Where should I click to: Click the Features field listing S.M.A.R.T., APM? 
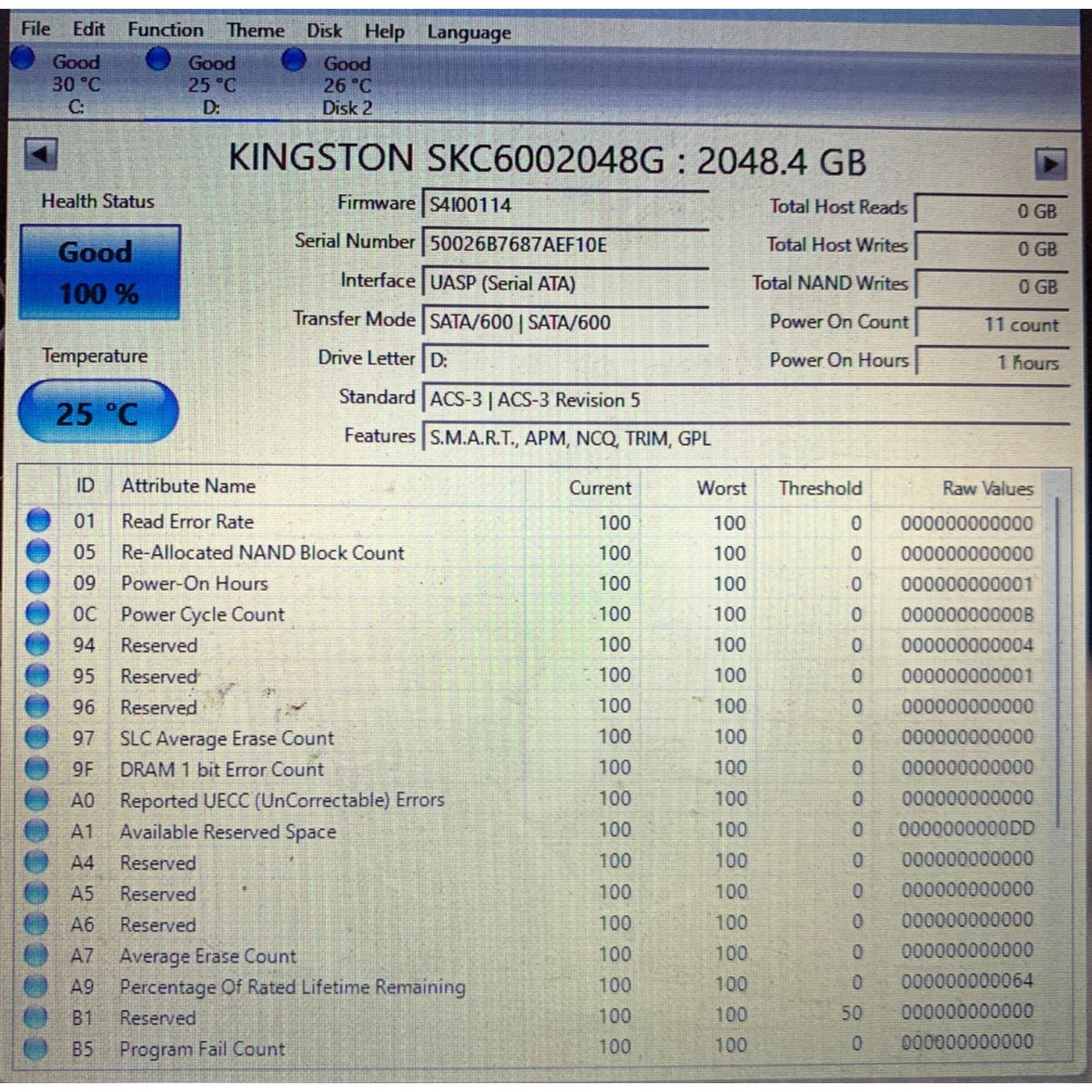pyautogui.click(x=744, y=438)
